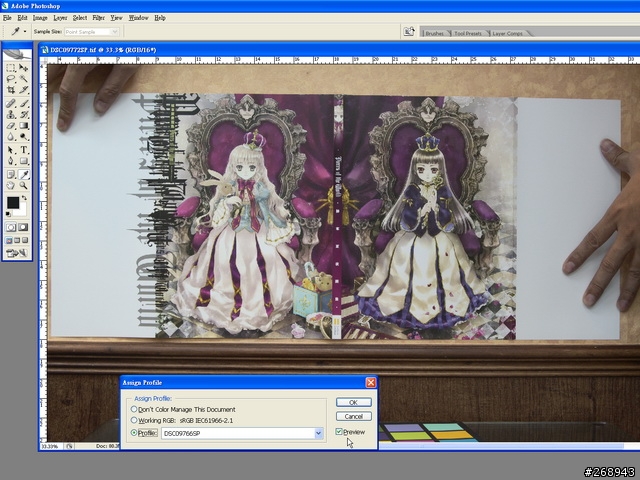Image resolution: width=640 pixels, height=480 pixels.
Task: Open the Layer menu
Action: coord(60,18)
